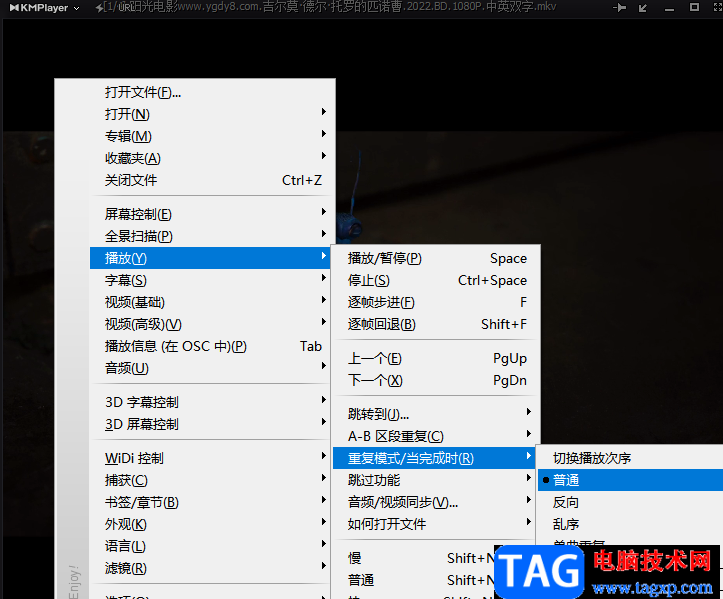
Task: Open the KMPlayer logo main menu dropdown
Action: [x=44, y=8]
